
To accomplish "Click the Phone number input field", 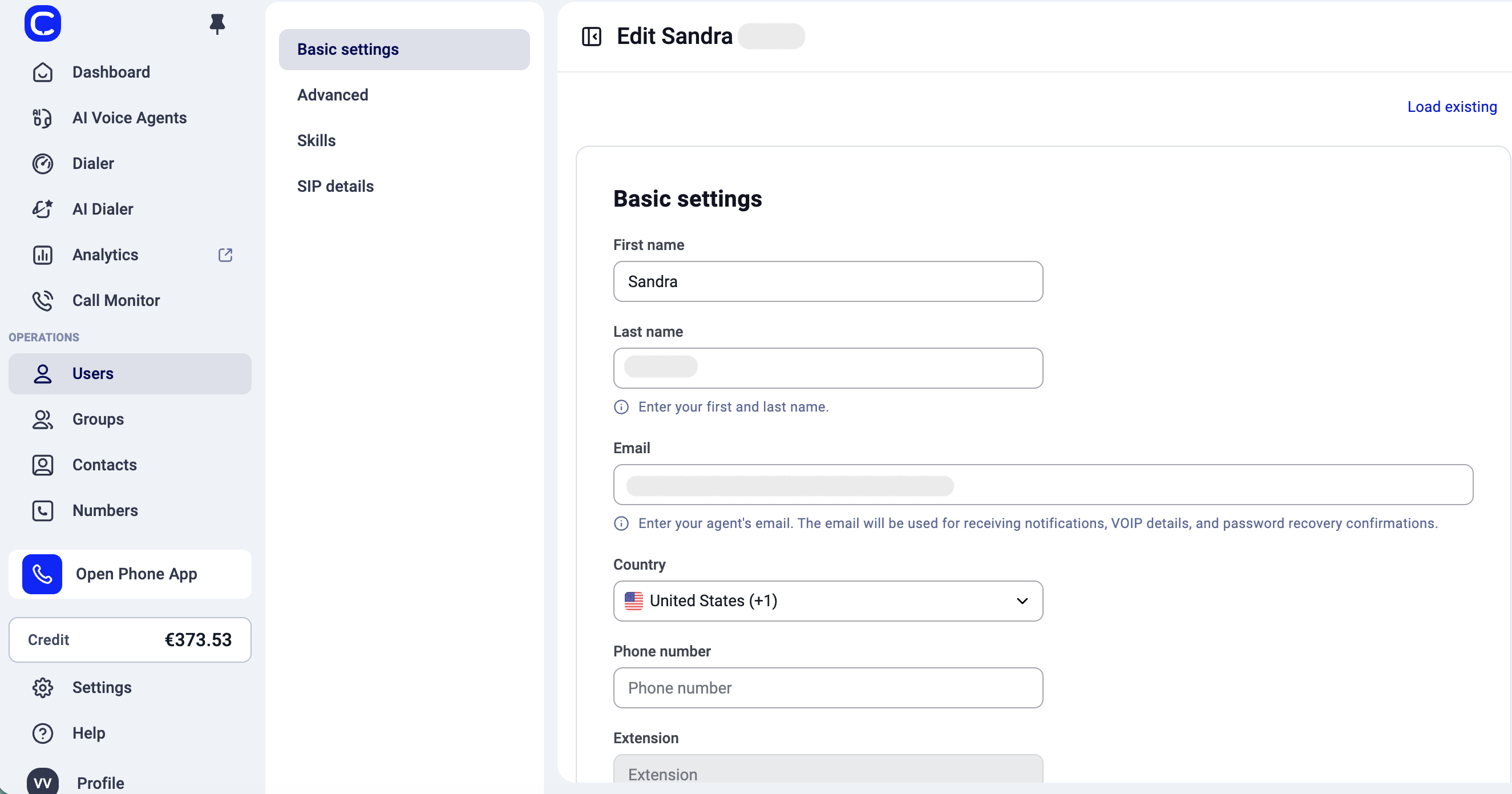I will click(828, 688).
